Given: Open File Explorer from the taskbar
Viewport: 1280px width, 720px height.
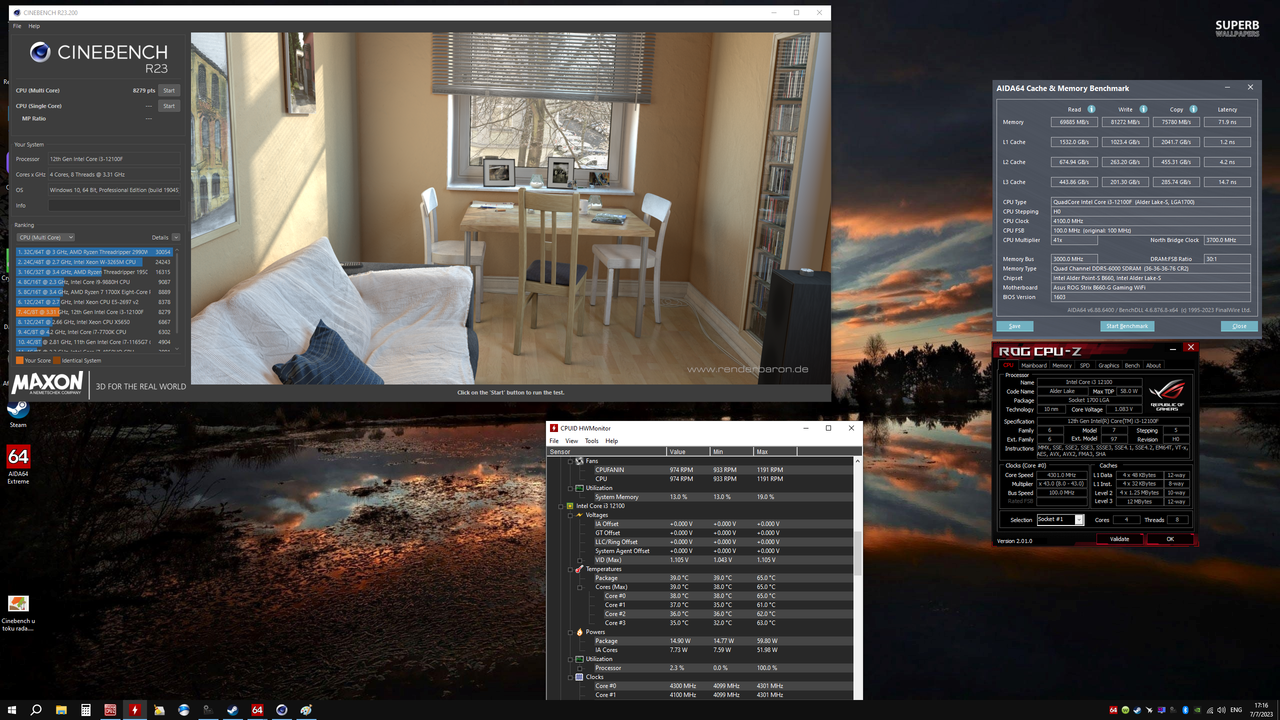Looking at the screenshot, I should [61, 710].
